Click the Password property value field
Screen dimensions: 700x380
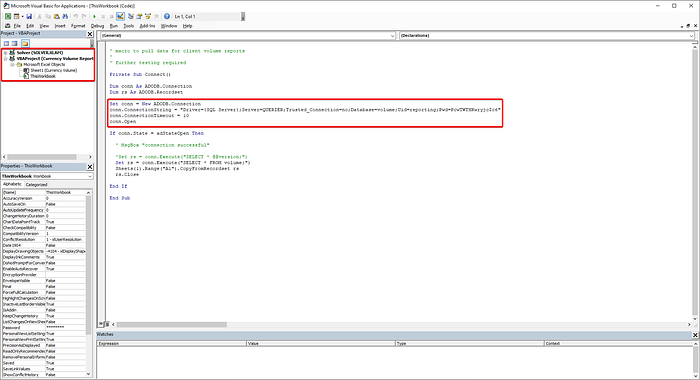pos(65,328)
